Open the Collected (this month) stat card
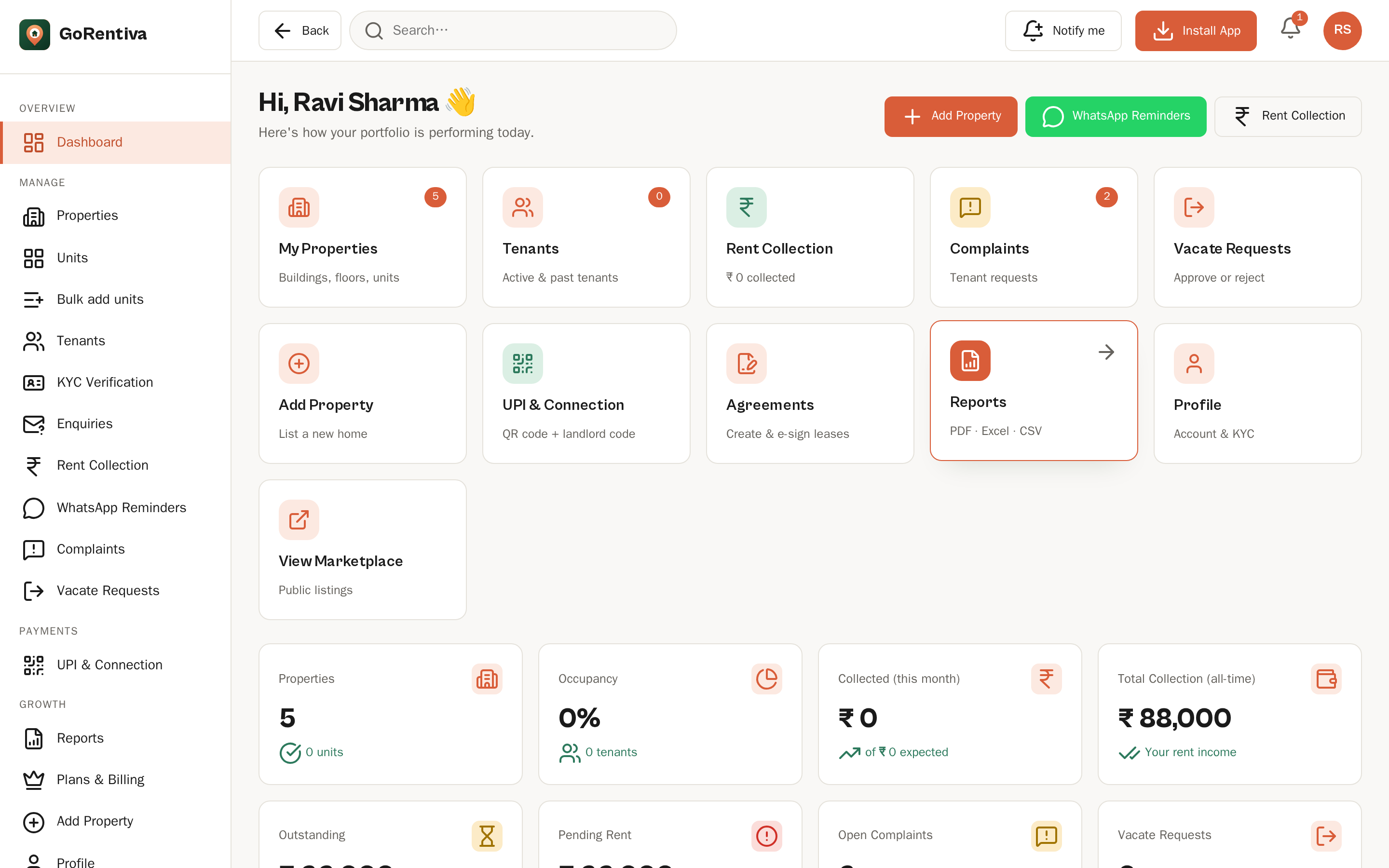This screenshot has height=868, width=1389. (x=949, y=714)
